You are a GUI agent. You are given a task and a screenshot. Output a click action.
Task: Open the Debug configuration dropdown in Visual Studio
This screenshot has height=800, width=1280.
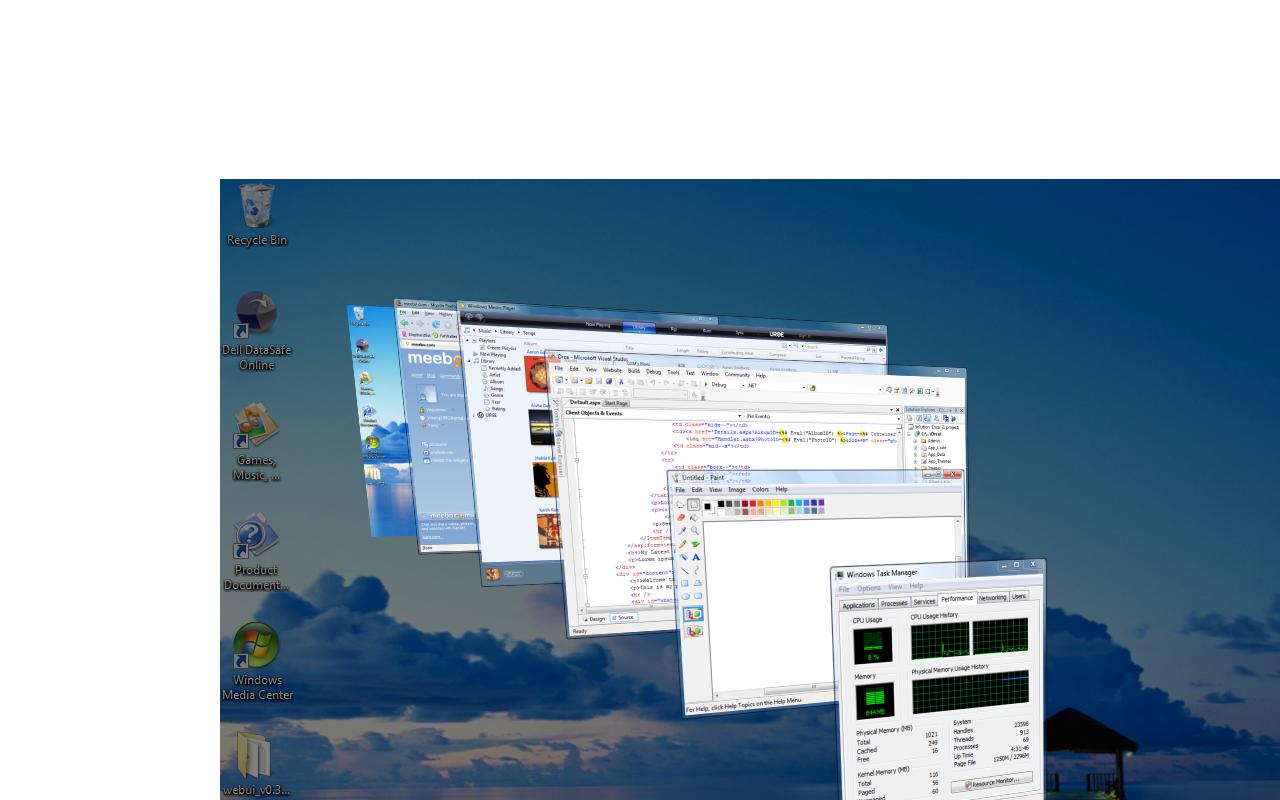pyautogui.click(x=727, y=385)
